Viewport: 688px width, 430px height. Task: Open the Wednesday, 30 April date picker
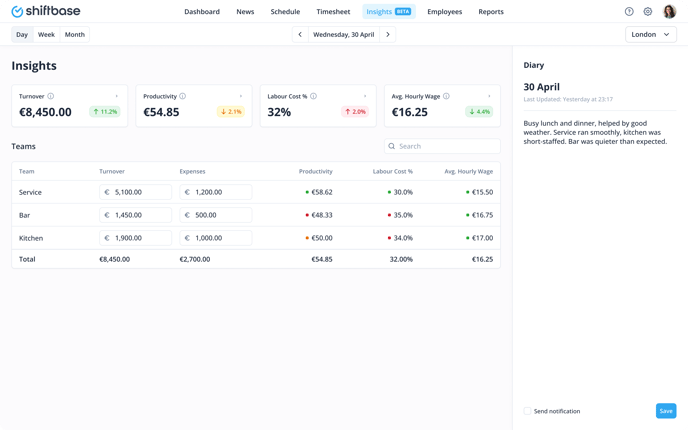click(343, 34)
